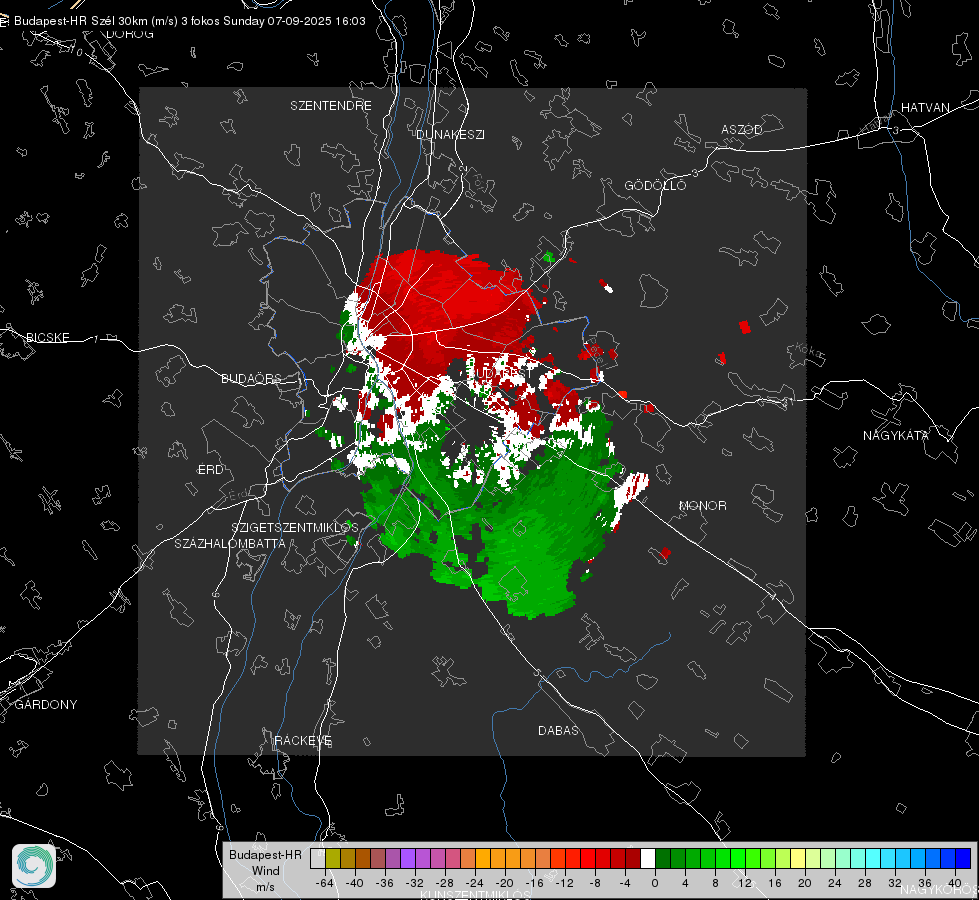This screenshot has height=900, width=979.
Task: Select the pale yellow swatch left of 20
Action: (798, 858)
